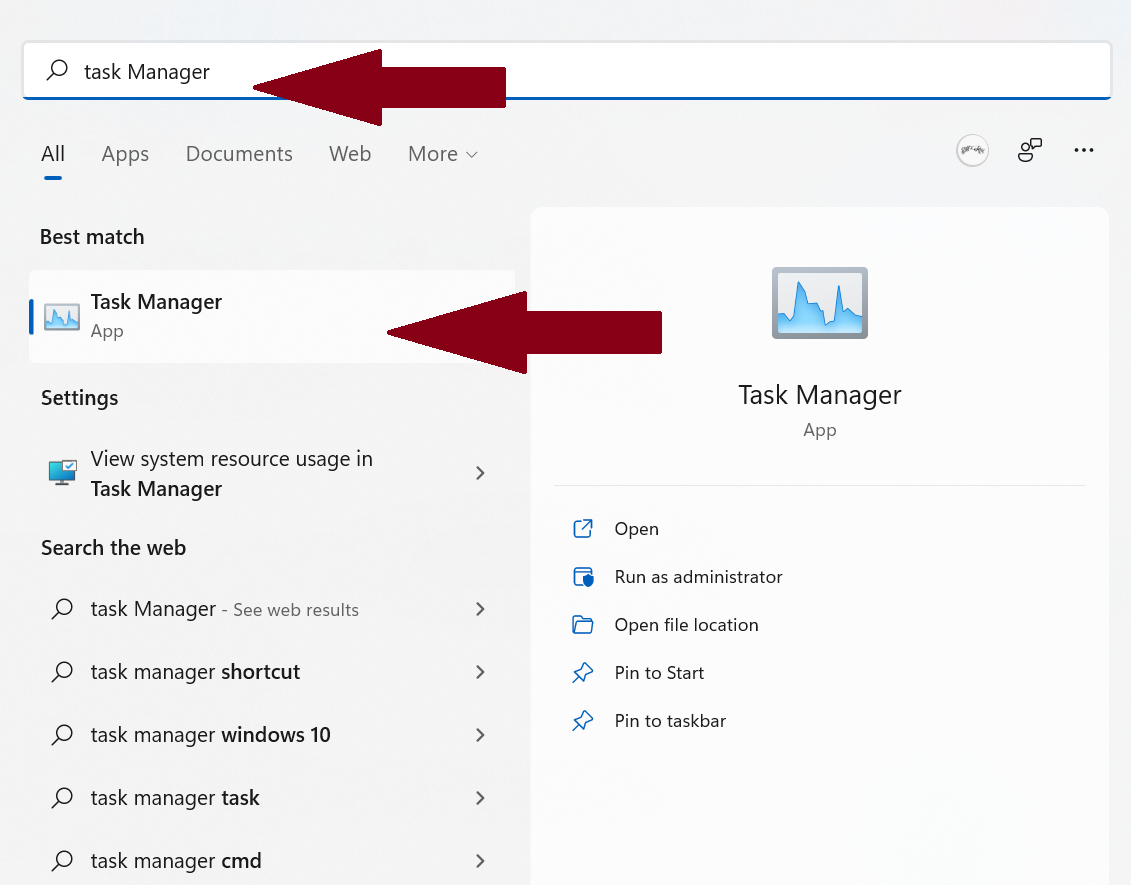Click magnifier icon beside 'task manager task'
This screenshot has height=885, width=1131.
(x=62, y=798)
